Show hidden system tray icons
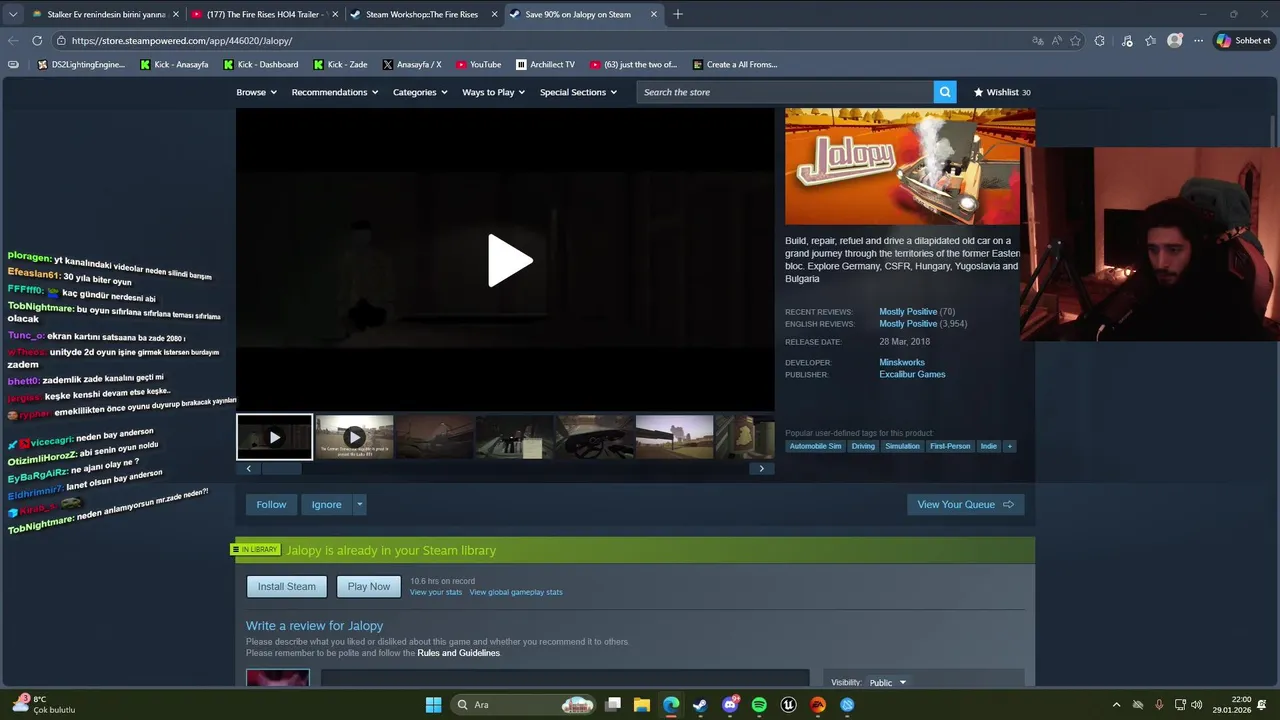 (1117, 705)
